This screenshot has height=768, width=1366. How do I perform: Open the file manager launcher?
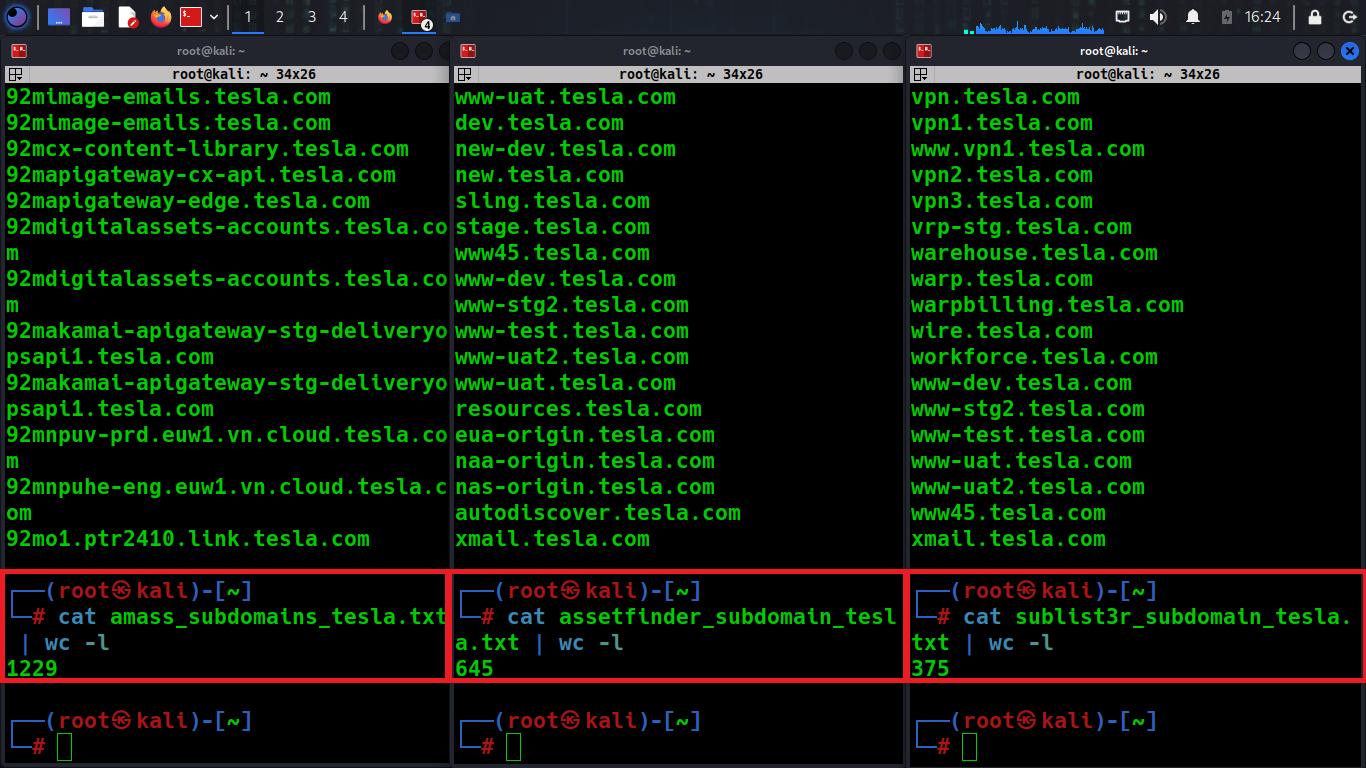coord(93,17)
